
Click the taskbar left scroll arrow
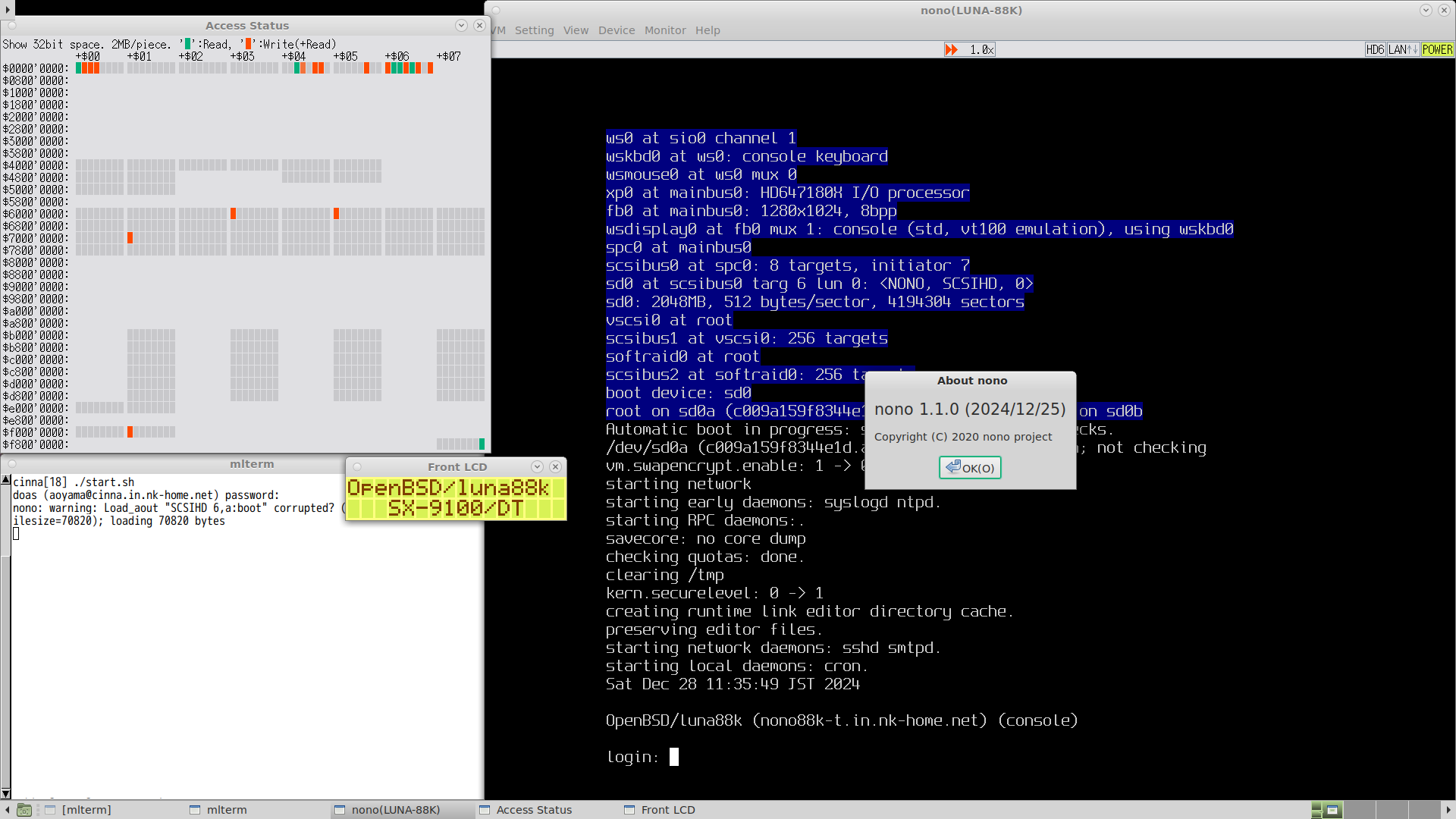tap(7, 810)
